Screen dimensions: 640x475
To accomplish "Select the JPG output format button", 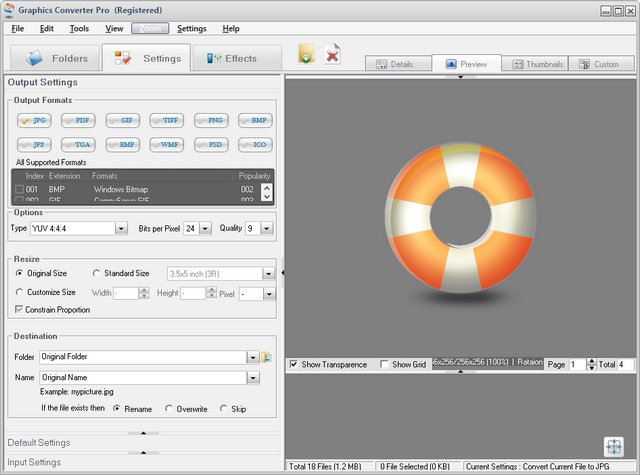I will [35, 120].
